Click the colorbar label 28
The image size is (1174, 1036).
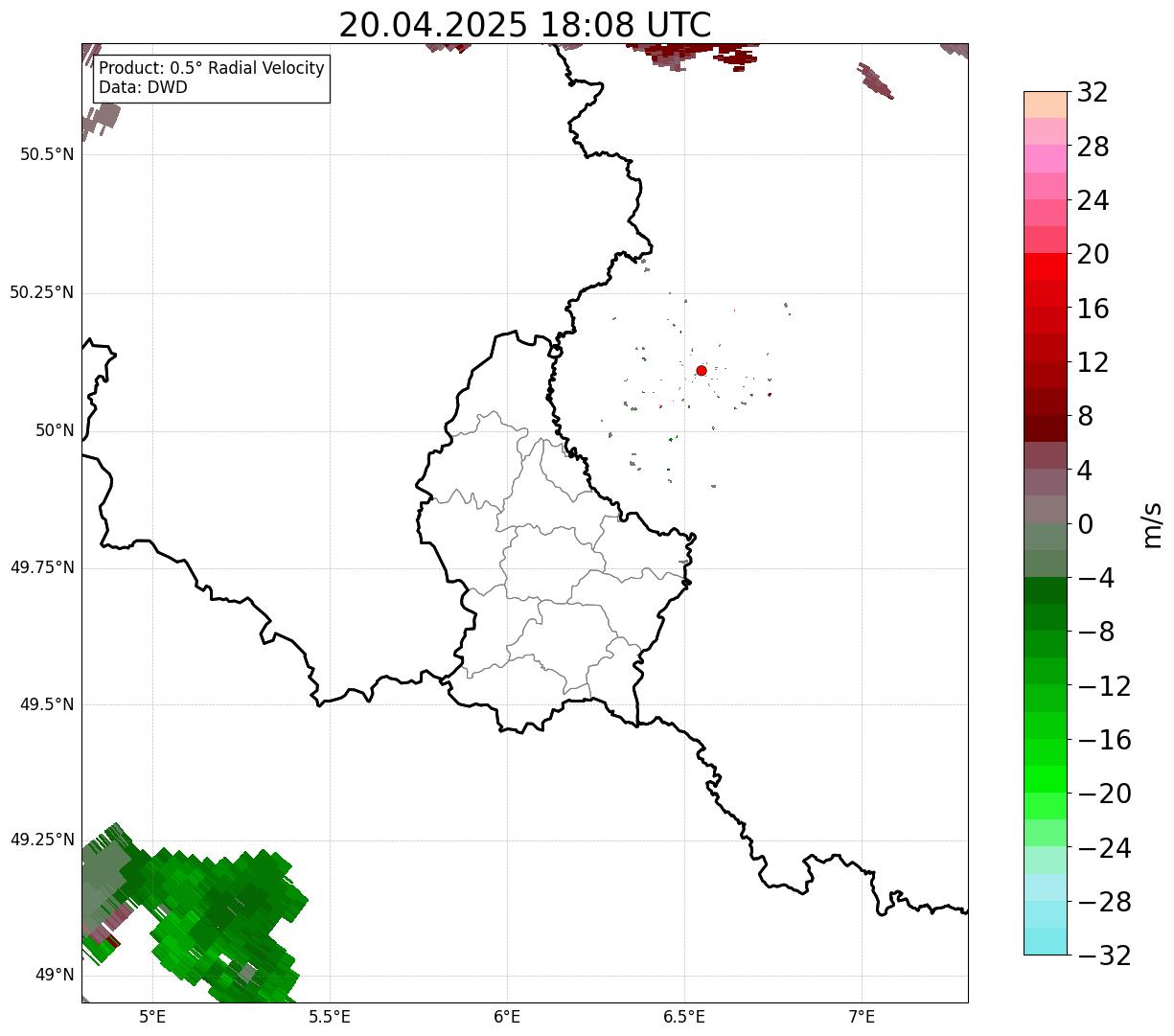(1093, 148)
